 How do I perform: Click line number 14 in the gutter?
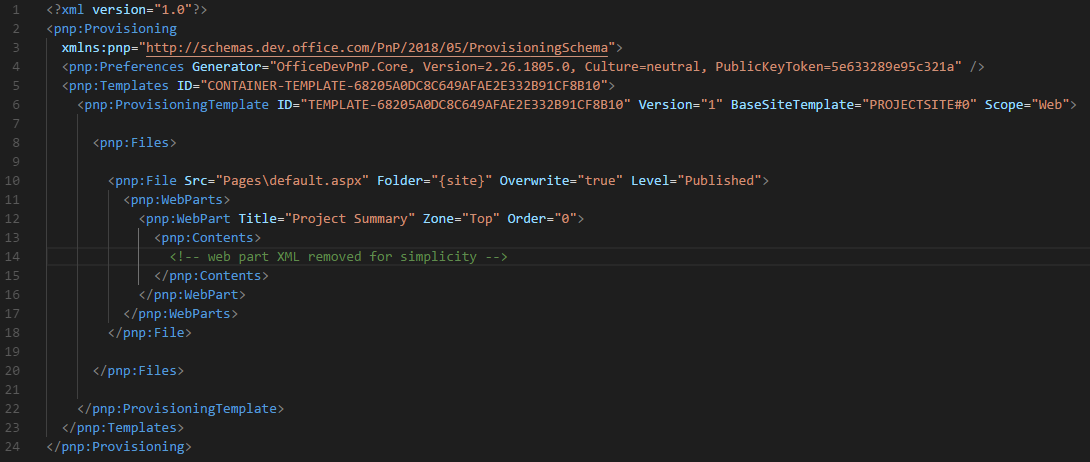pyautogui.click(x=14, y=256)
